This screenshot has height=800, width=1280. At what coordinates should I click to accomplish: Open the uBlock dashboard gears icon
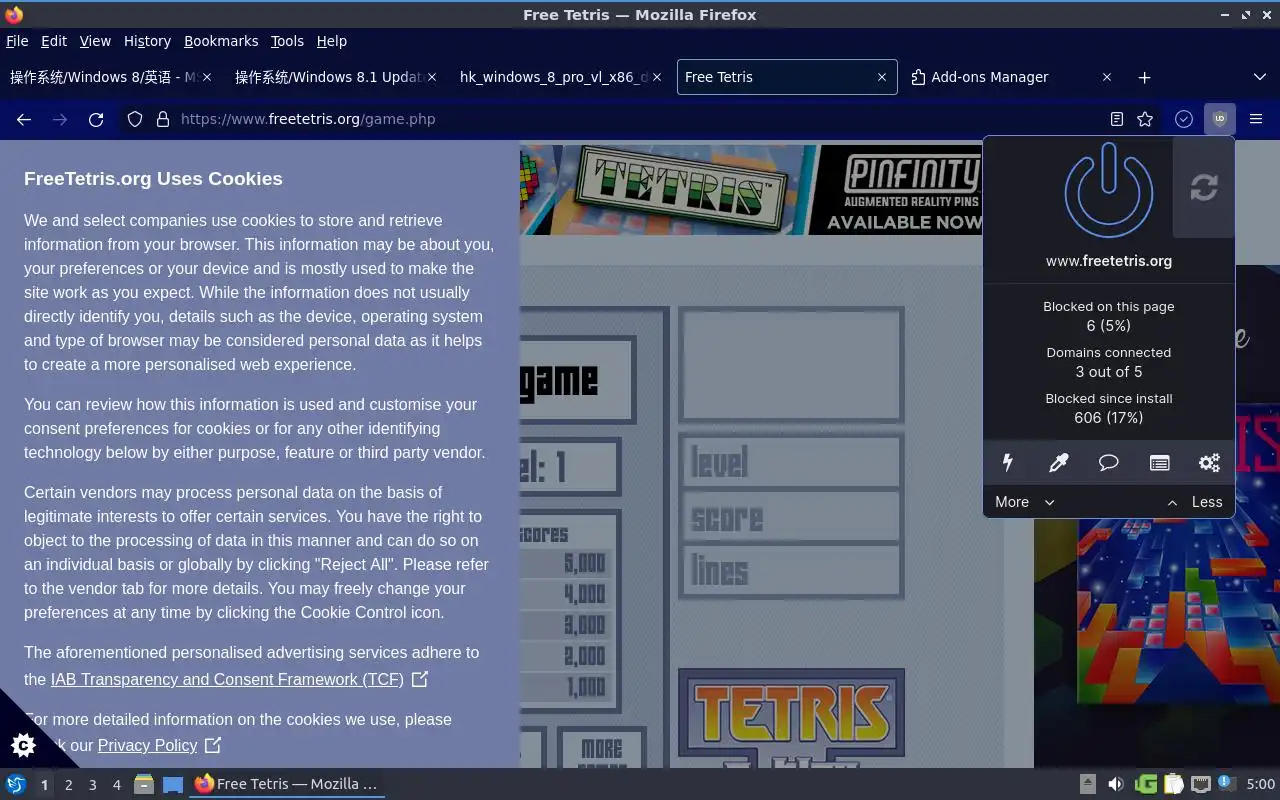pos(1209,462)
